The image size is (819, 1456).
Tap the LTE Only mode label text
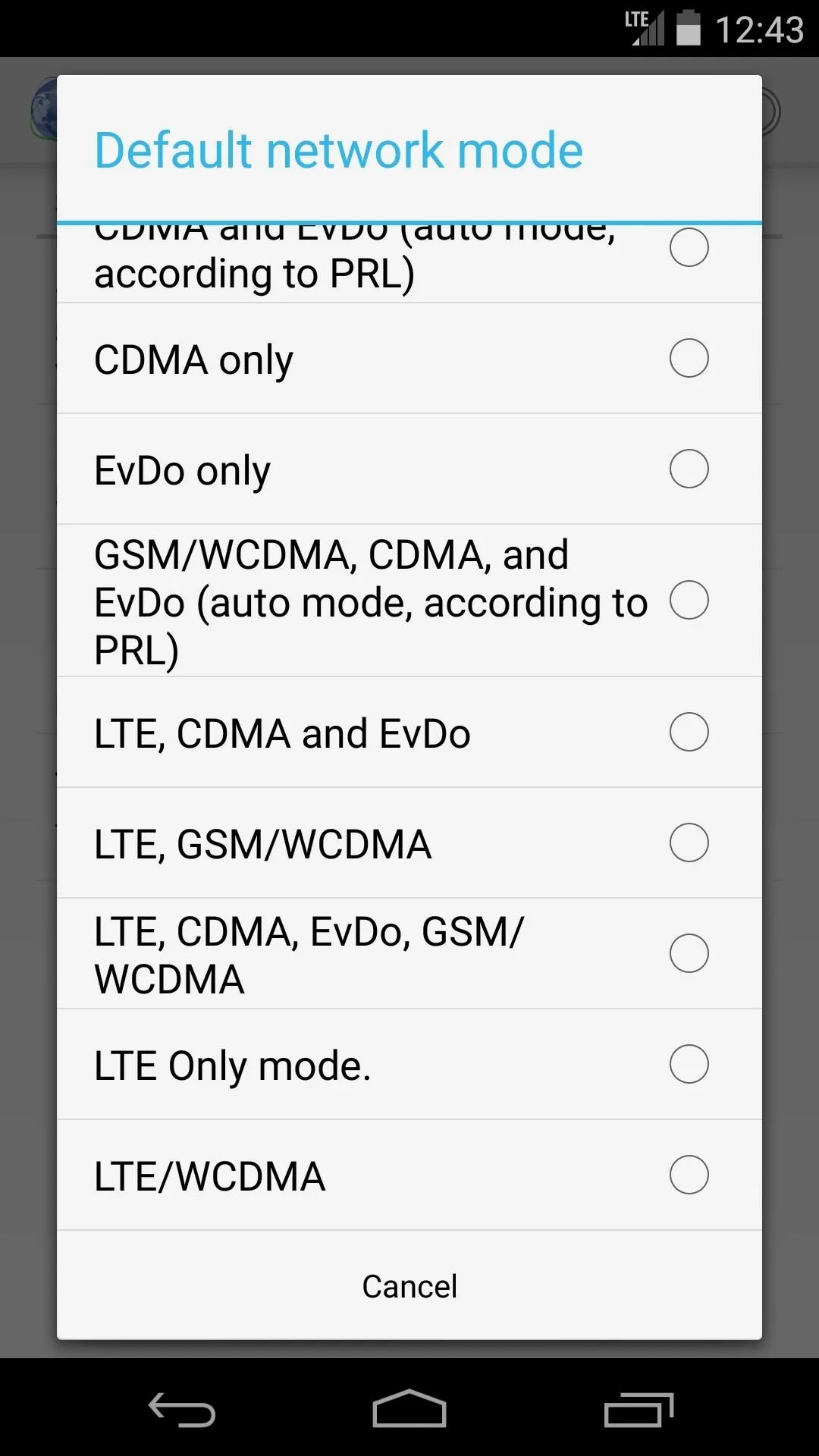point(233,1066)
